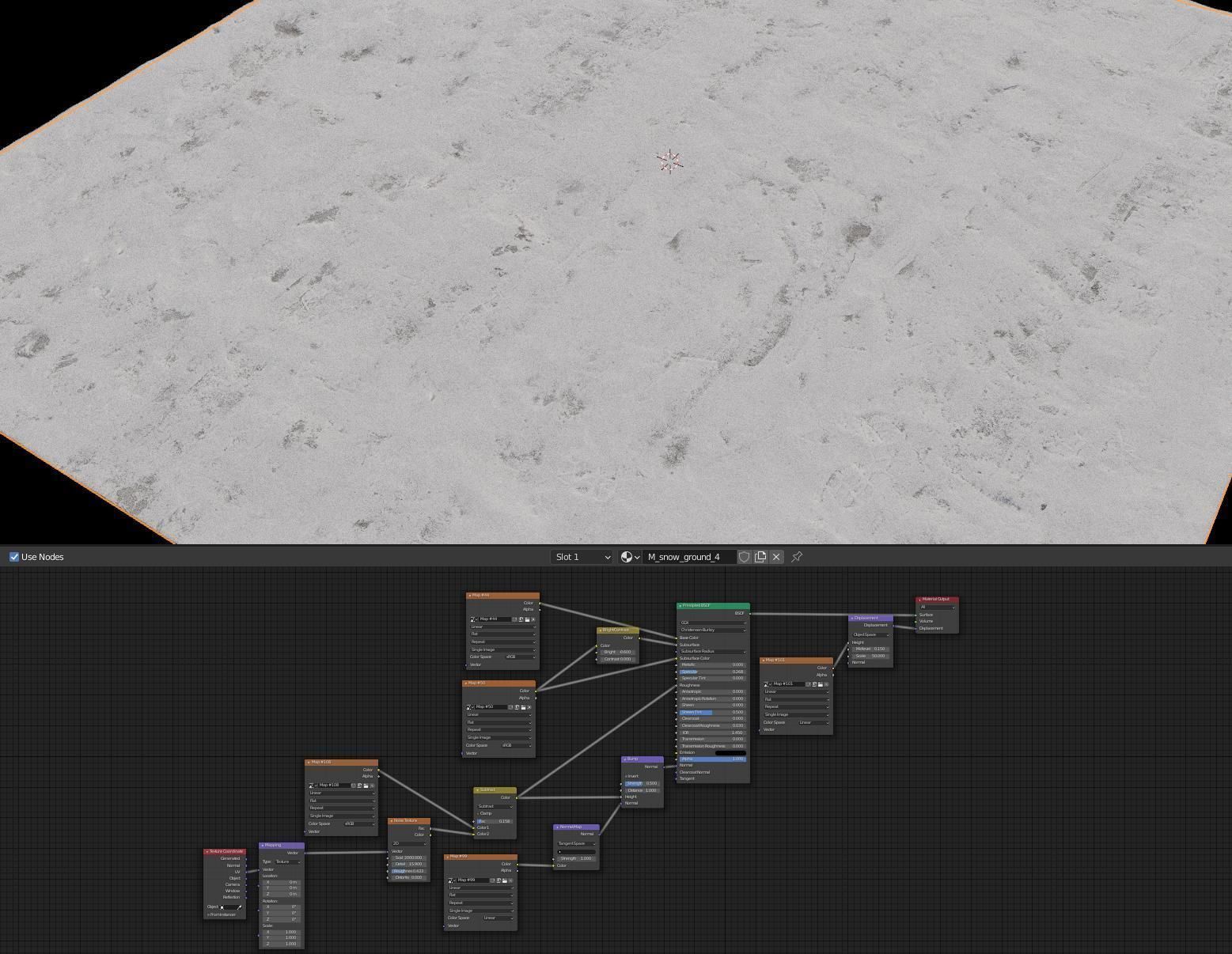The image size is (1232, 954).
Task: Click Contrast field in BrightContrast node
Action: [x=617, y=659]
